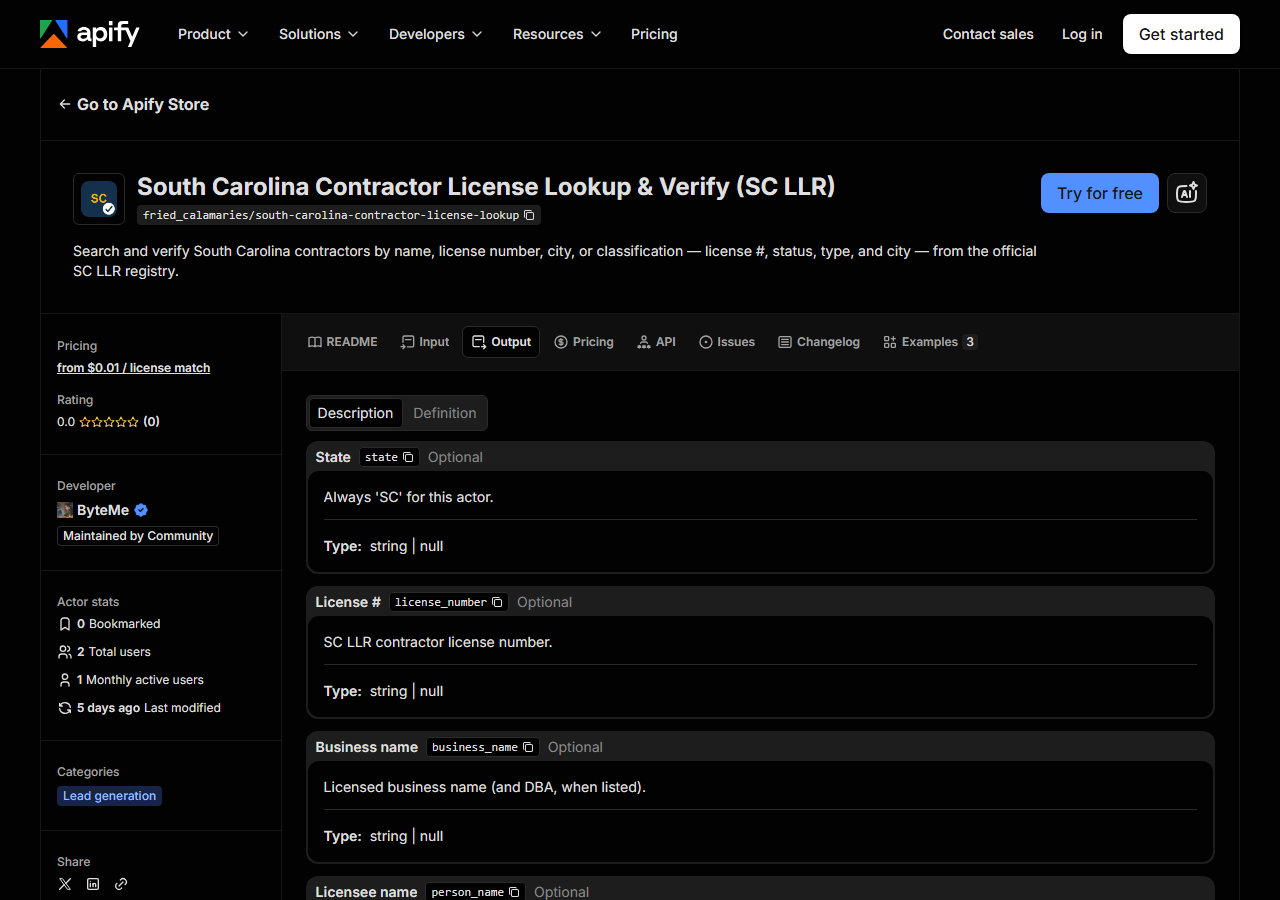Click the SC actor logo thumbnail

(99, 199)
